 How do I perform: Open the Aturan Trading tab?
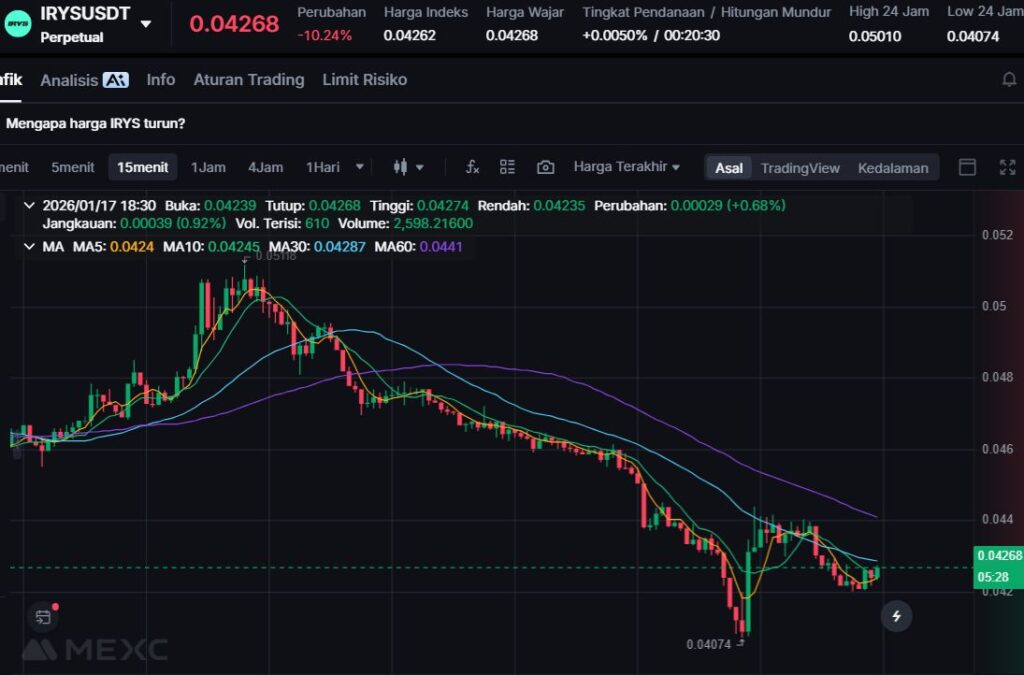248,80
